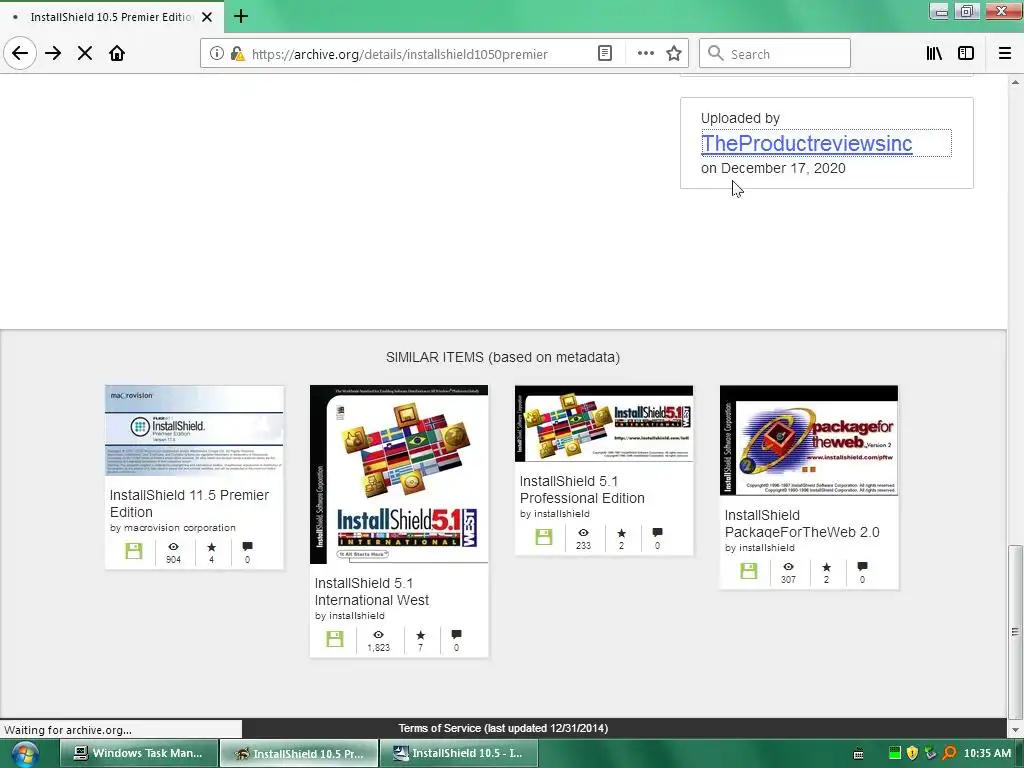The height and width of the screenshot is (768, 1024).
Task: Select the 'on December 17, 2020' text
Action: point(773,168)
